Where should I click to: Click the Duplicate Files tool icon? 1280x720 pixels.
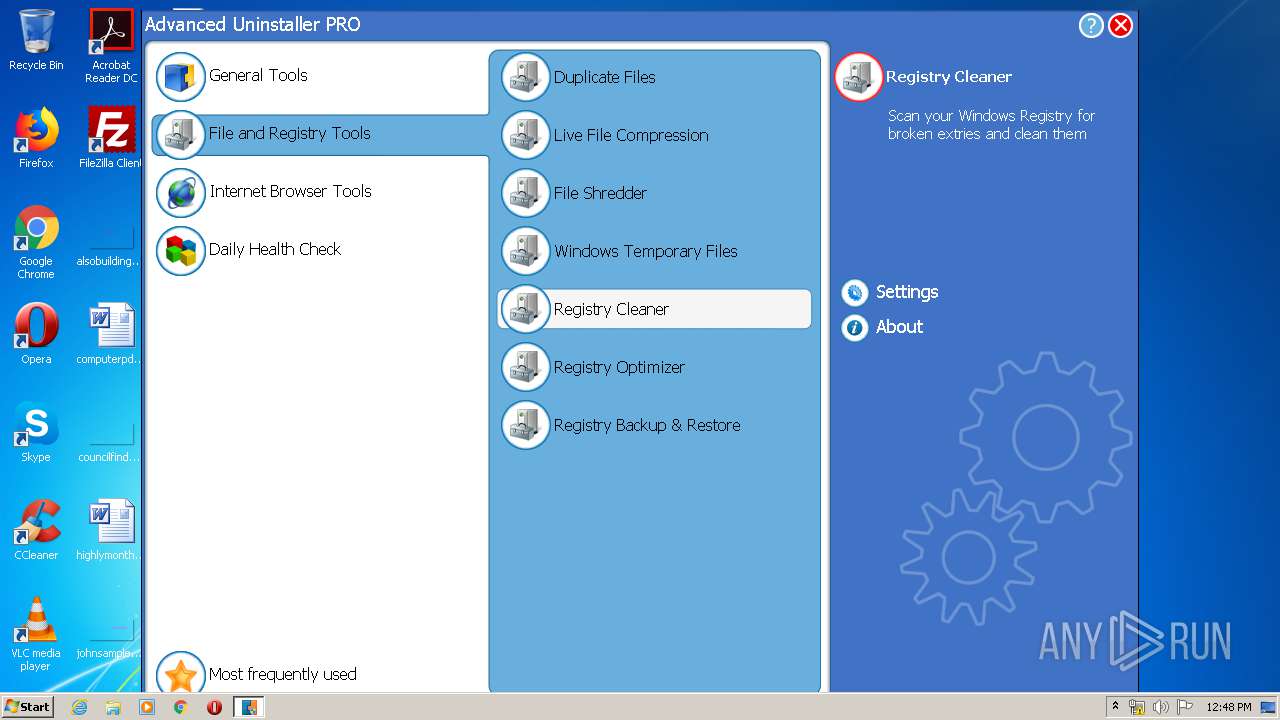click(526, 77)
